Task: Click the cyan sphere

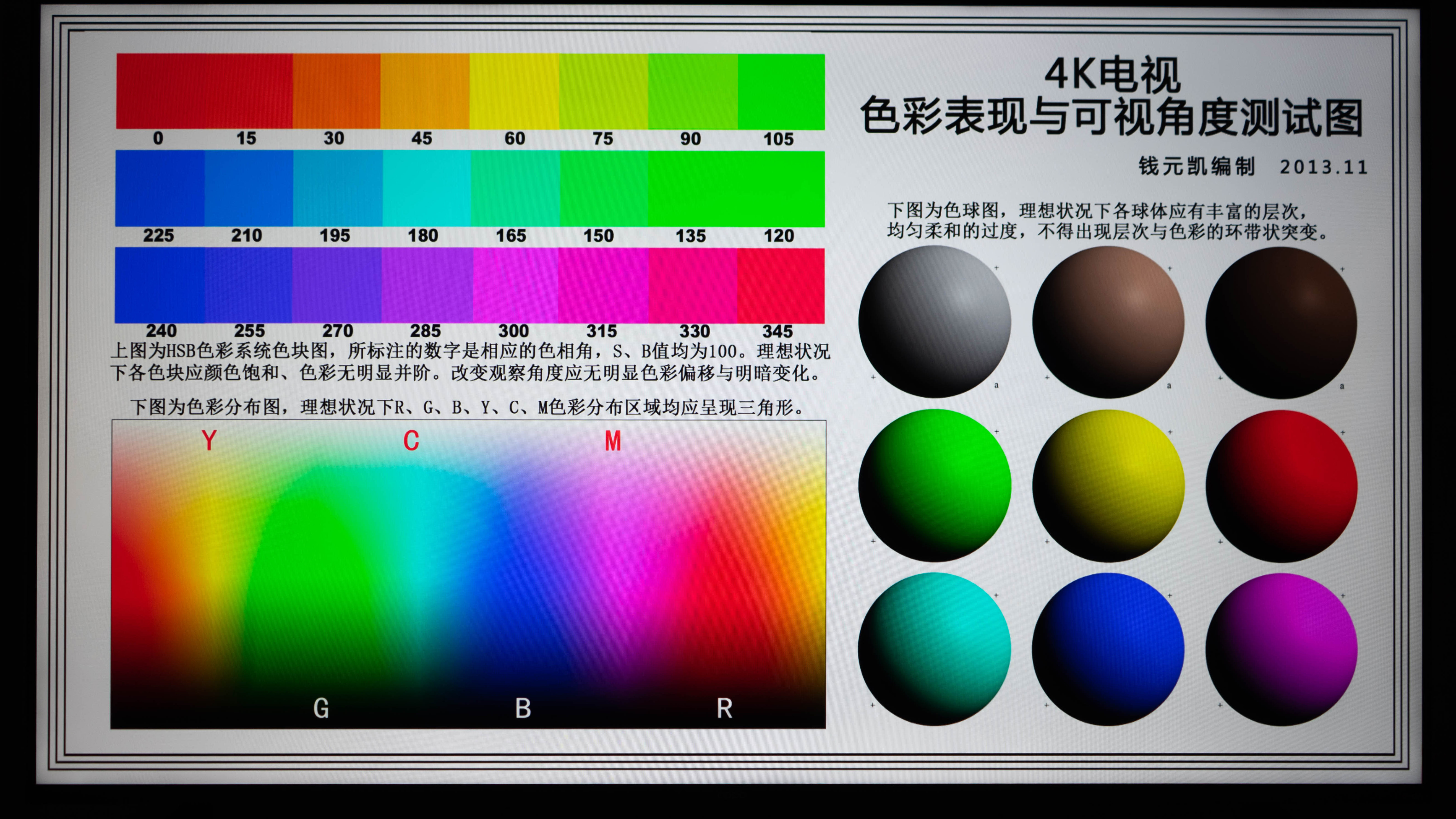Action: [x=934, y=650]
